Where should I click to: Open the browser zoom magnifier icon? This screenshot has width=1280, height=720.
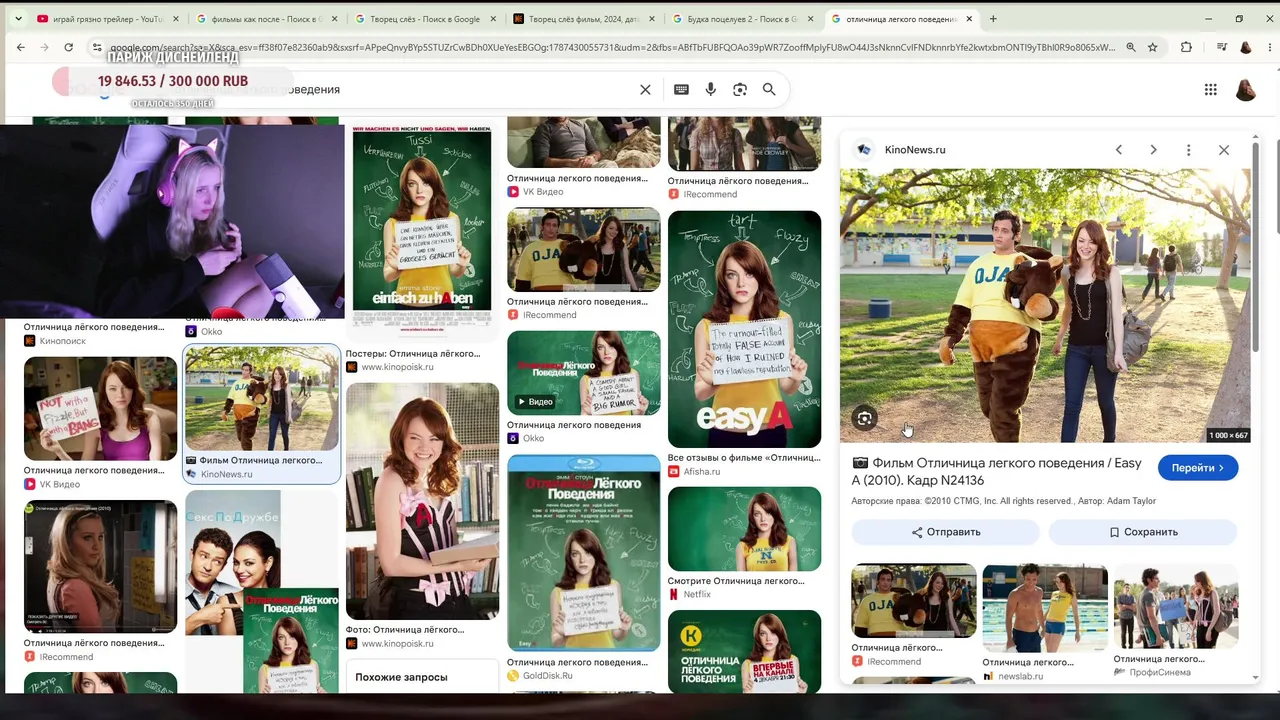pyautogui.click(x=1131, y=47)
